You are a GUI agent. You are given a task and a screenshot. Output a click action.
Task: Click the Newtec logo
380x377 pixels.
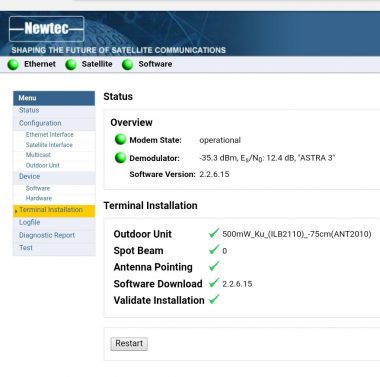tap(47, 29)
